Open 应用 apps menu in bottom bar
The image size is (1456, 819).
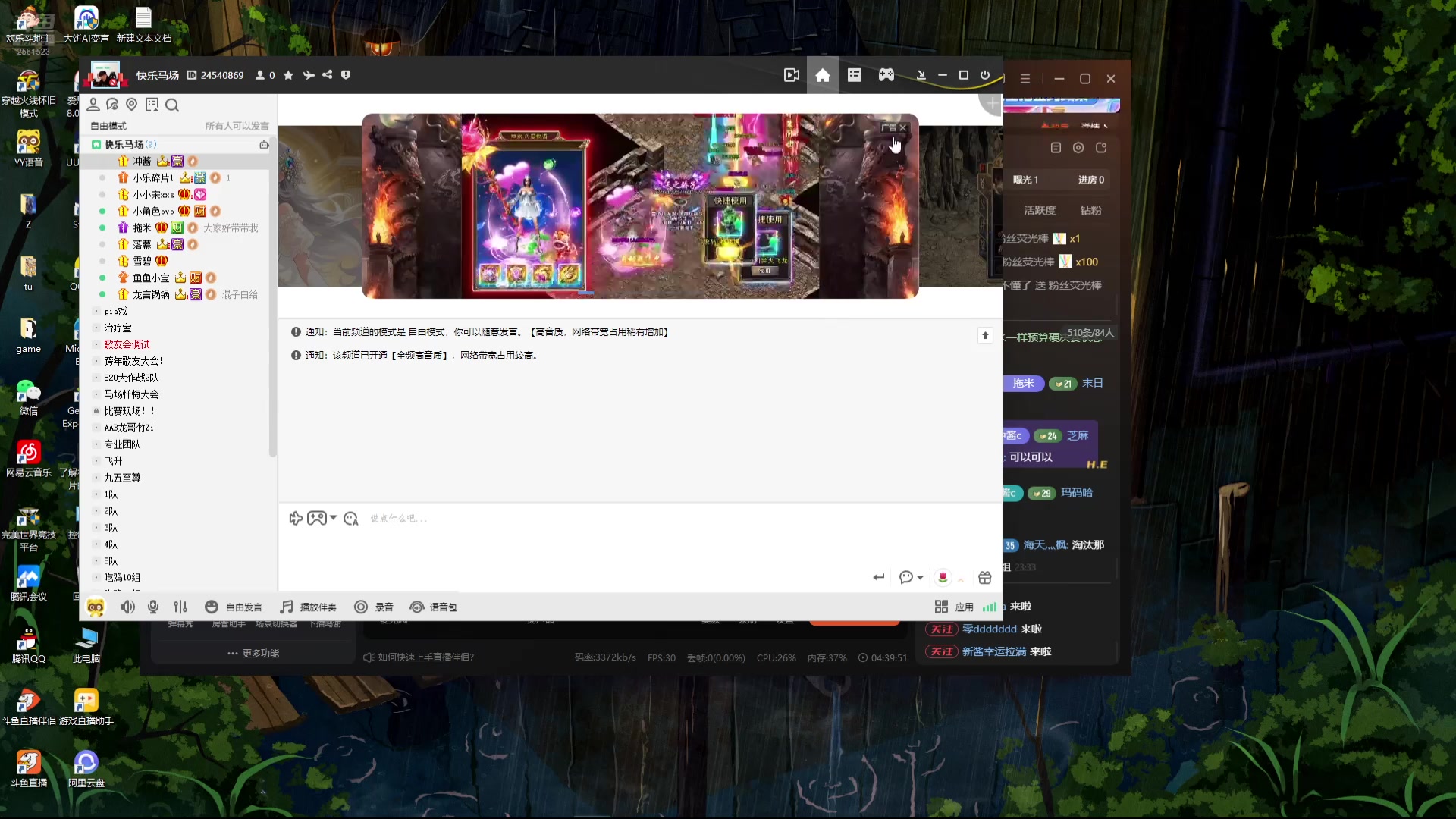coord(954,607)
